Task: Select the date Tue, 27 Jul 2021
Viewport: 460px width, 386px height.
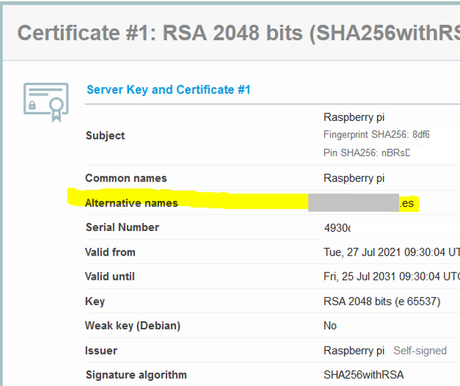Action: (362, 252)
